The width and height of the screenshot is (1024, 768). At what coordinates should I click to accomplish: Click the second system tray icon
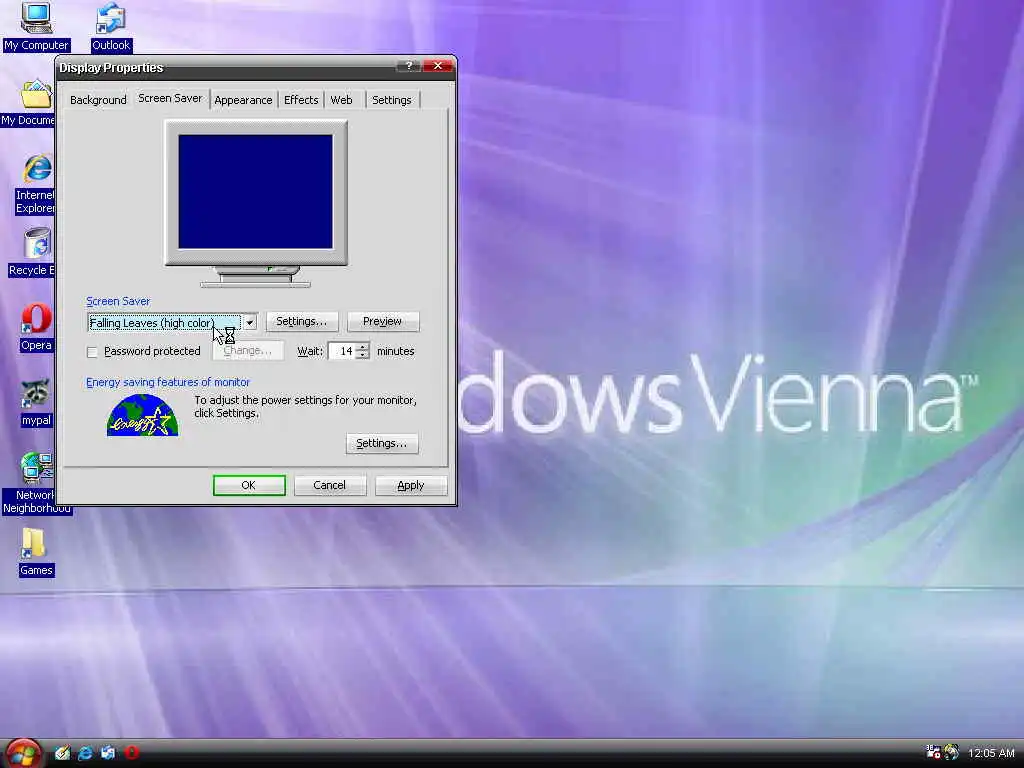click(x=952, y=752)
